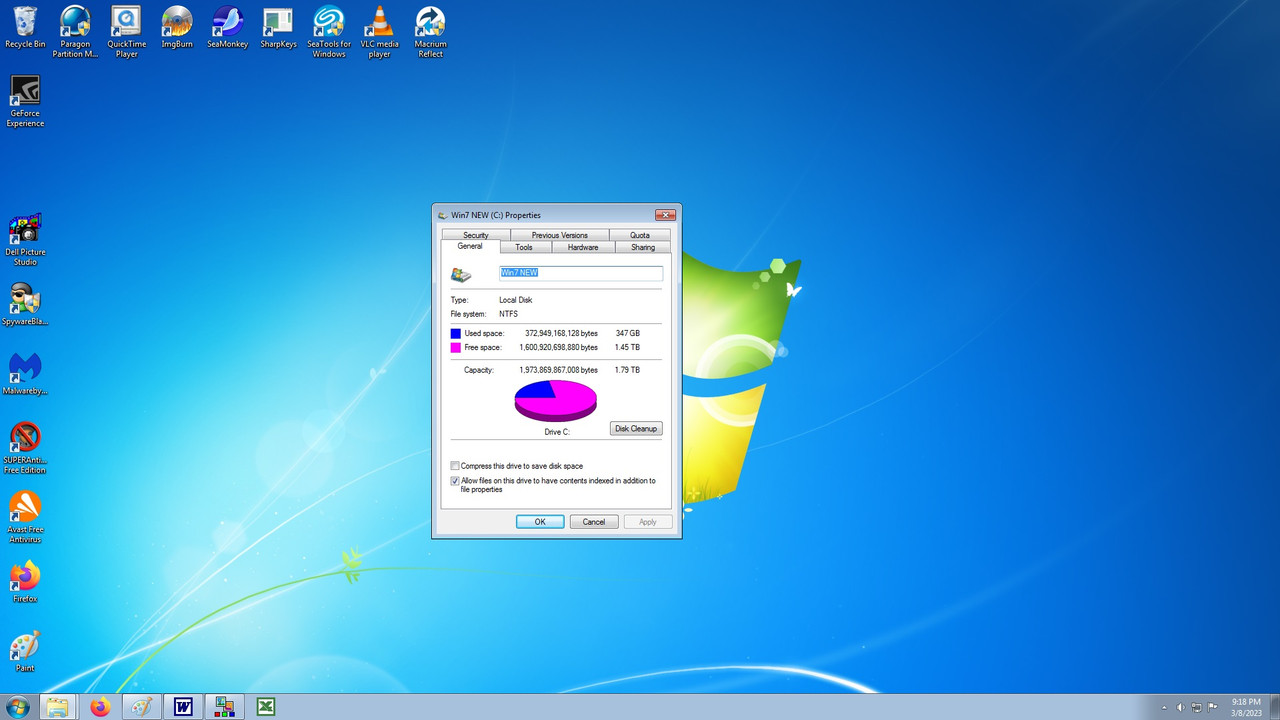Viewport: 1280px width, 720px height.
Task: Close the Win7 NEW (C:) Properties dialog
Action: click(x=665, y=215)
